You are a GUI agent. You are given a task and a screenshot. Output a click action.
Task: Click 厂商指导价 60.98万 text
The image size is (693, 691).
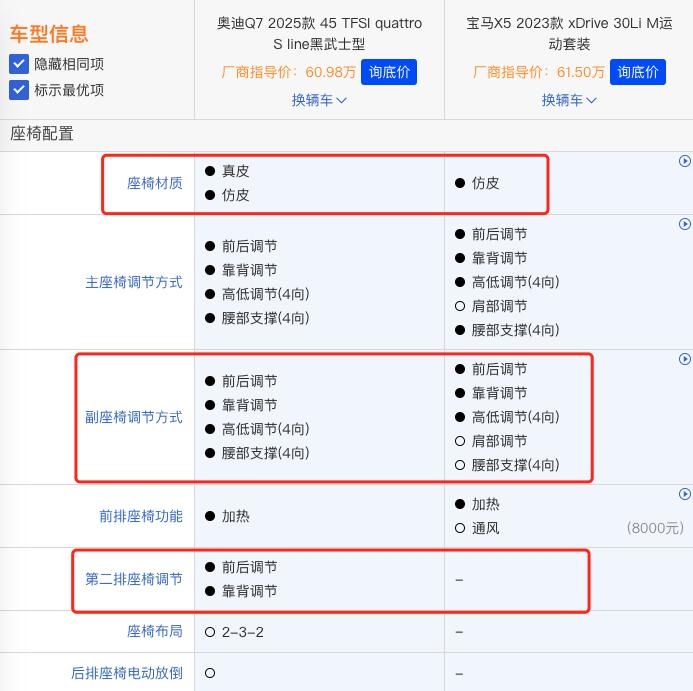[289, 72]
